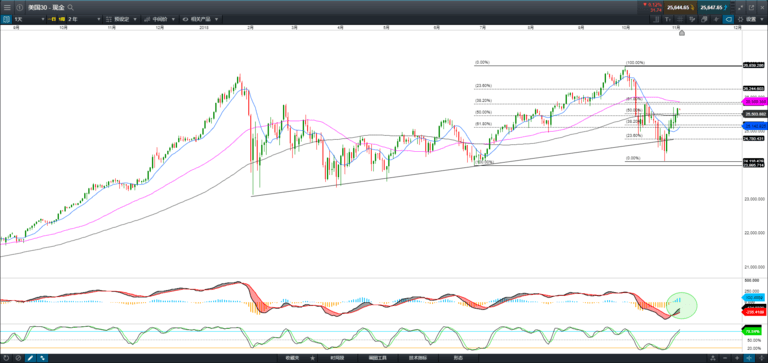Click the star icon in the bottom bar
The width and height of the screenshot is (768, 363).
[x=312, y=358]
